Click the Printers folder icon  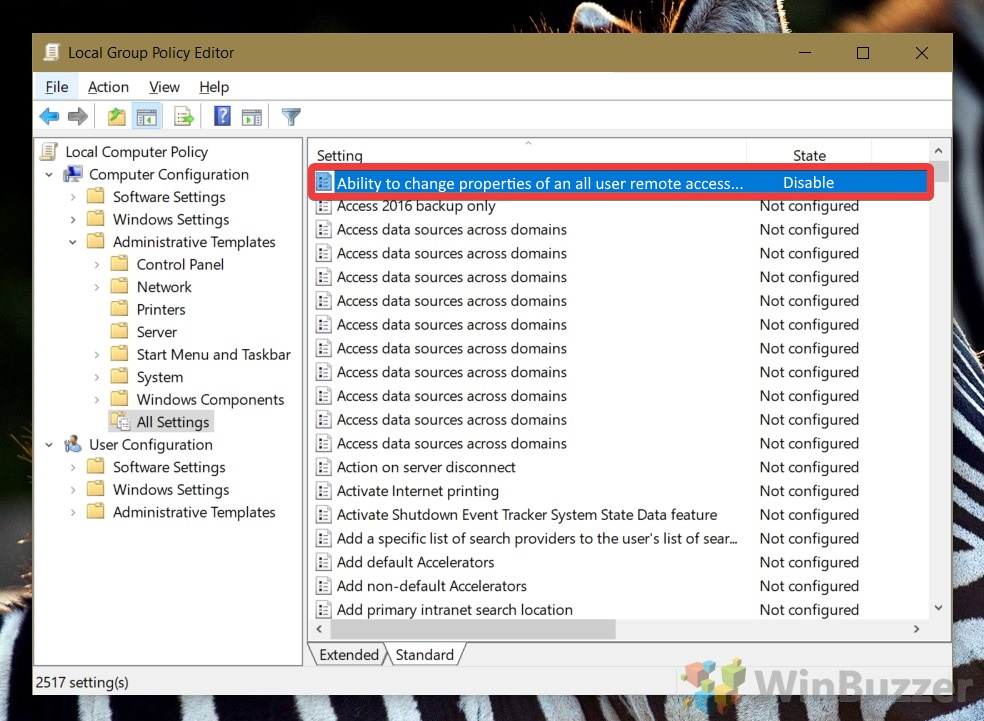[119, 309]
